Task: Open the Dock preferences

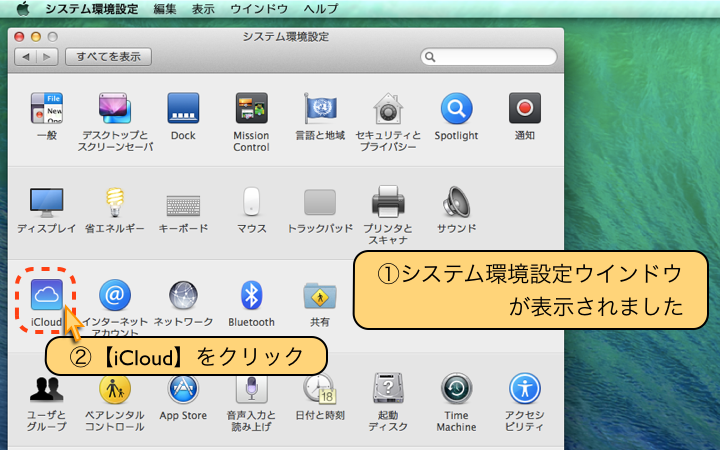Action: coord(183,108)
